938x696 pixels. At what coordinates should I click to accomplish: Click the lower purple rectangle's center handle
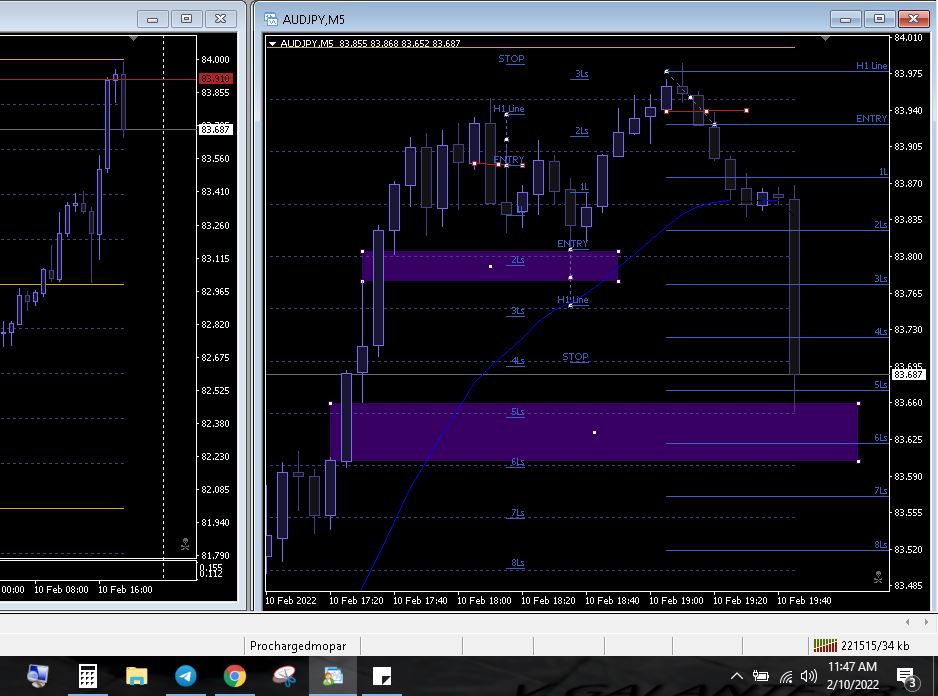tap(594, 432)
